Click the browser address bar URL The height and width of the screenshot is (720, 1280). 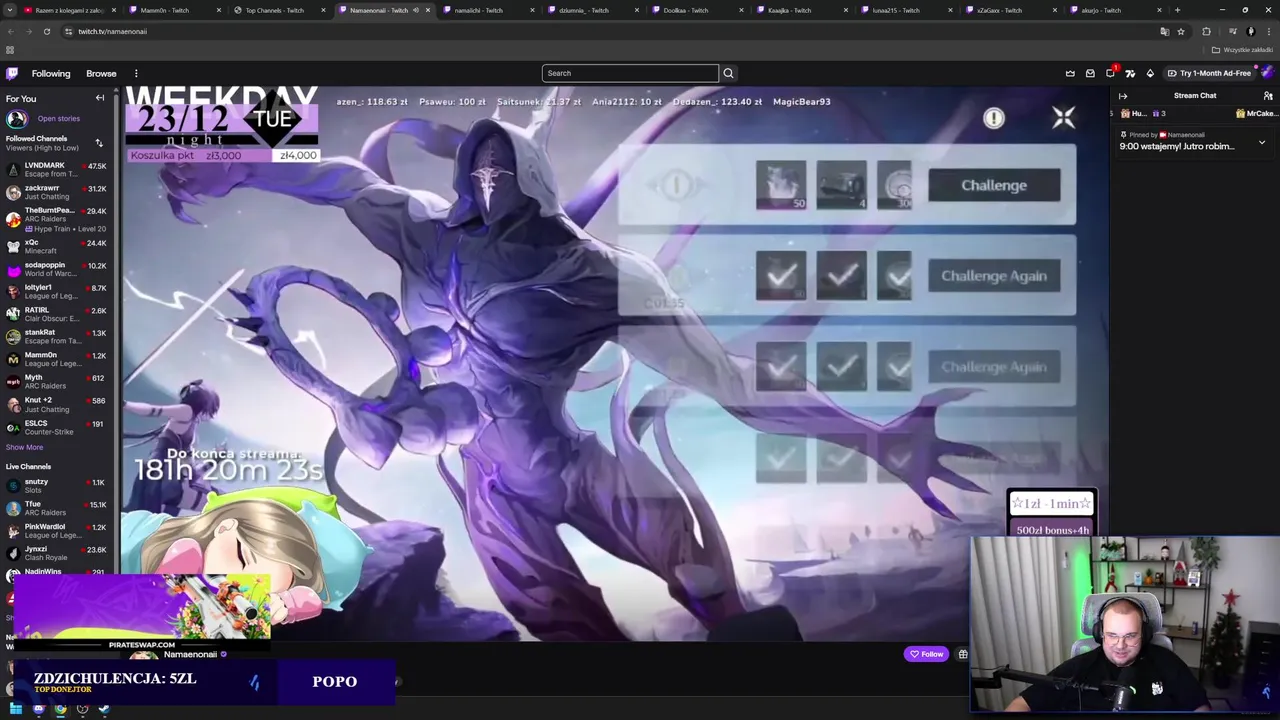click(112, 31)
